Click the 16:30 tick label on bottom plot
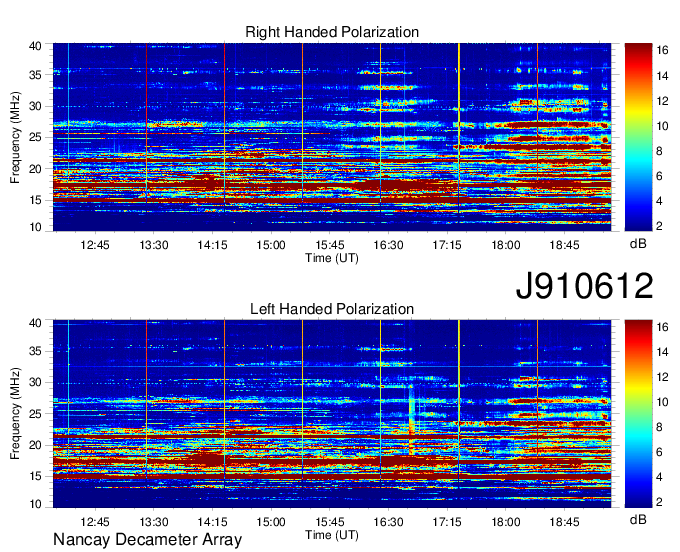 389,522
